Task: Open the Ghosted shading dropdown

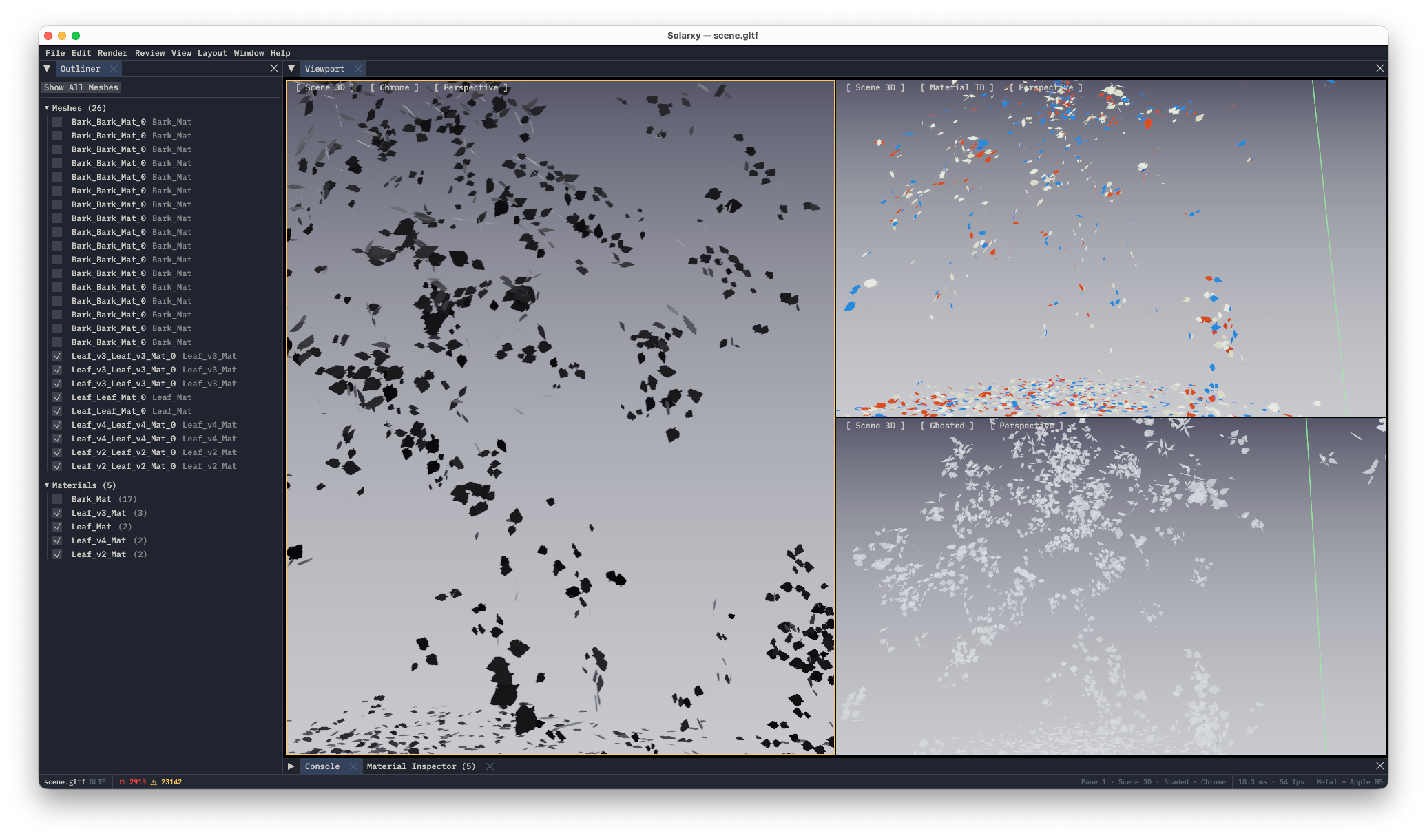Action: point(947,426)
